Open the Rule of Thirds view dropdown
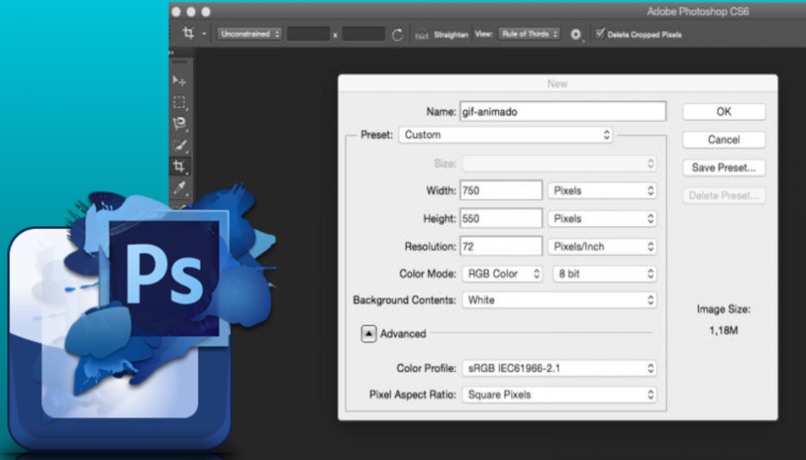Screen dimensions: 806x460 point(530,34)
